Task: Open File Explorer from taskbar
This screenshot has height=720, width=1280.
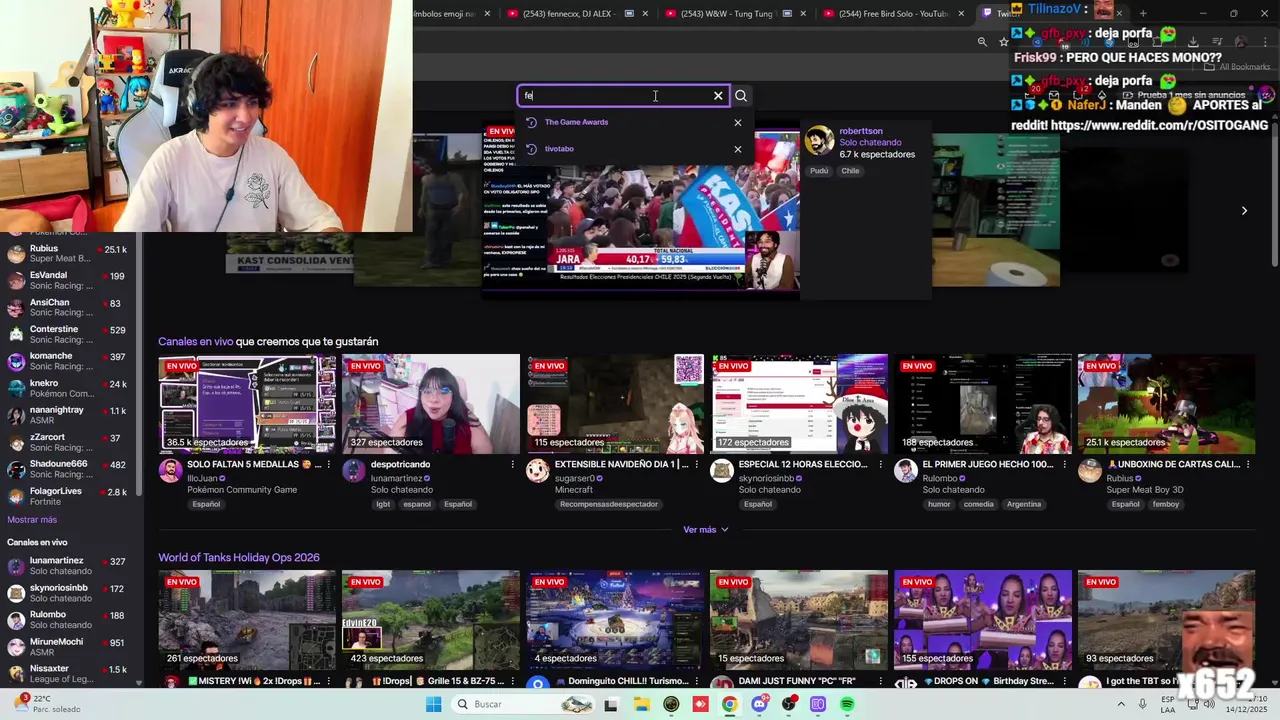Action: pos(641,704)
